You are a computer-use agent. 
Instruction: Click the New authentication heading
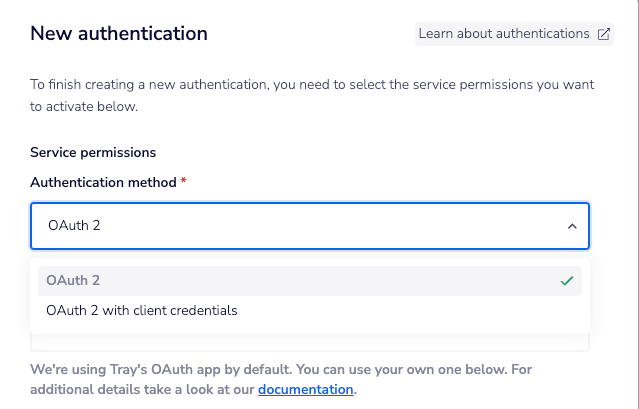point(119,34)
